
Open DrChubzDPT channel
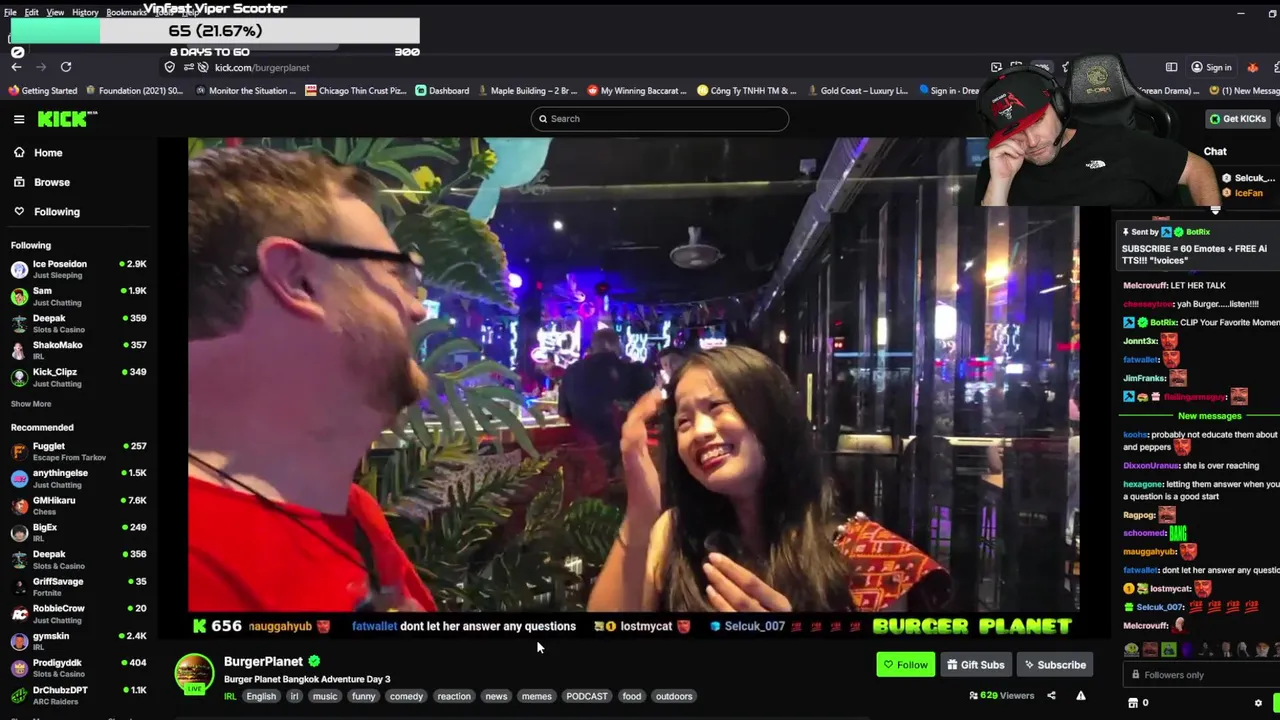78,694
